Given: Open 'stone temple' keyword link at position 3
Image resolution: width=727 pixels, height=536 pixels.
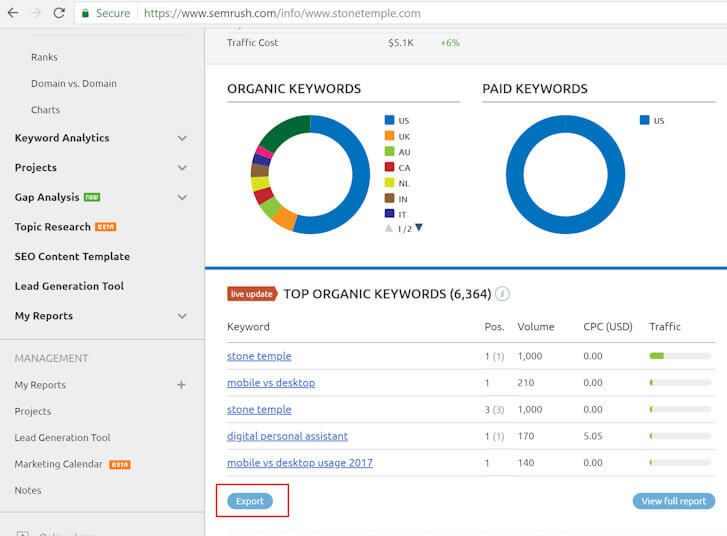Looking at the screenshot, I should 259,409.
